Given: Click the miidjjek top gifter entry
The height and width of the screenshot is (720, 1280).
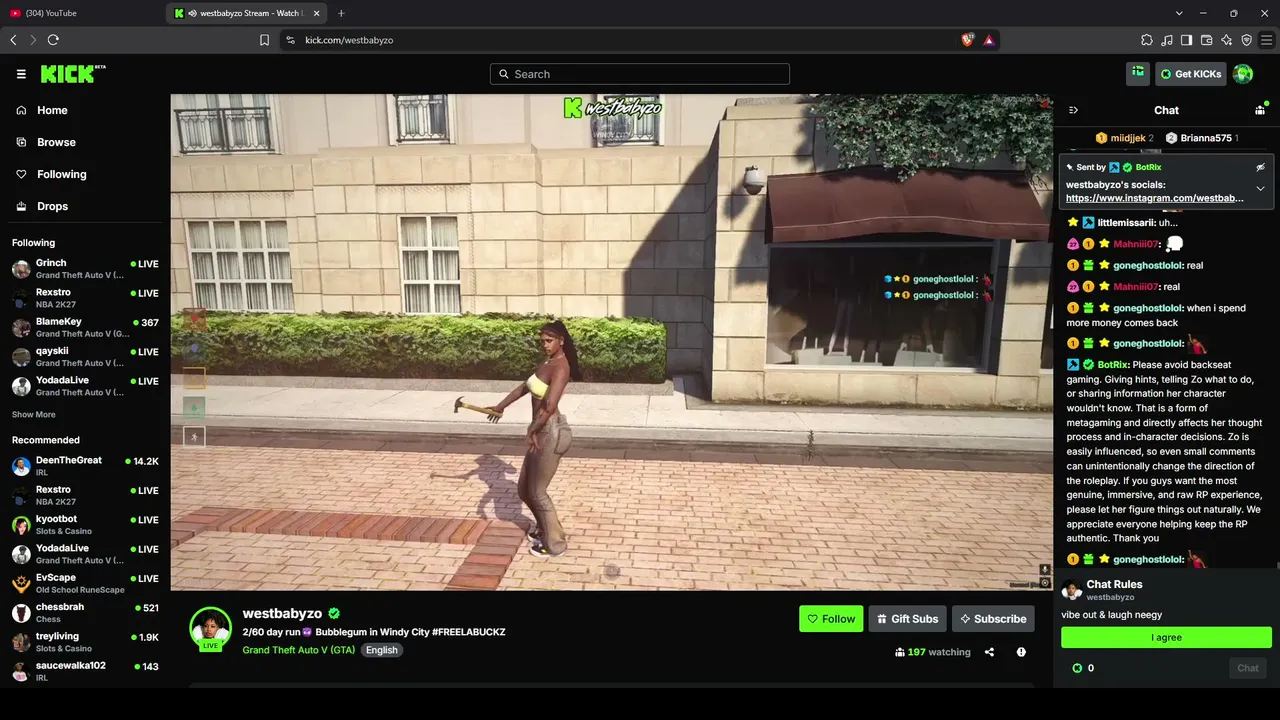Looking at the screenshot, I should (1125, 138).
